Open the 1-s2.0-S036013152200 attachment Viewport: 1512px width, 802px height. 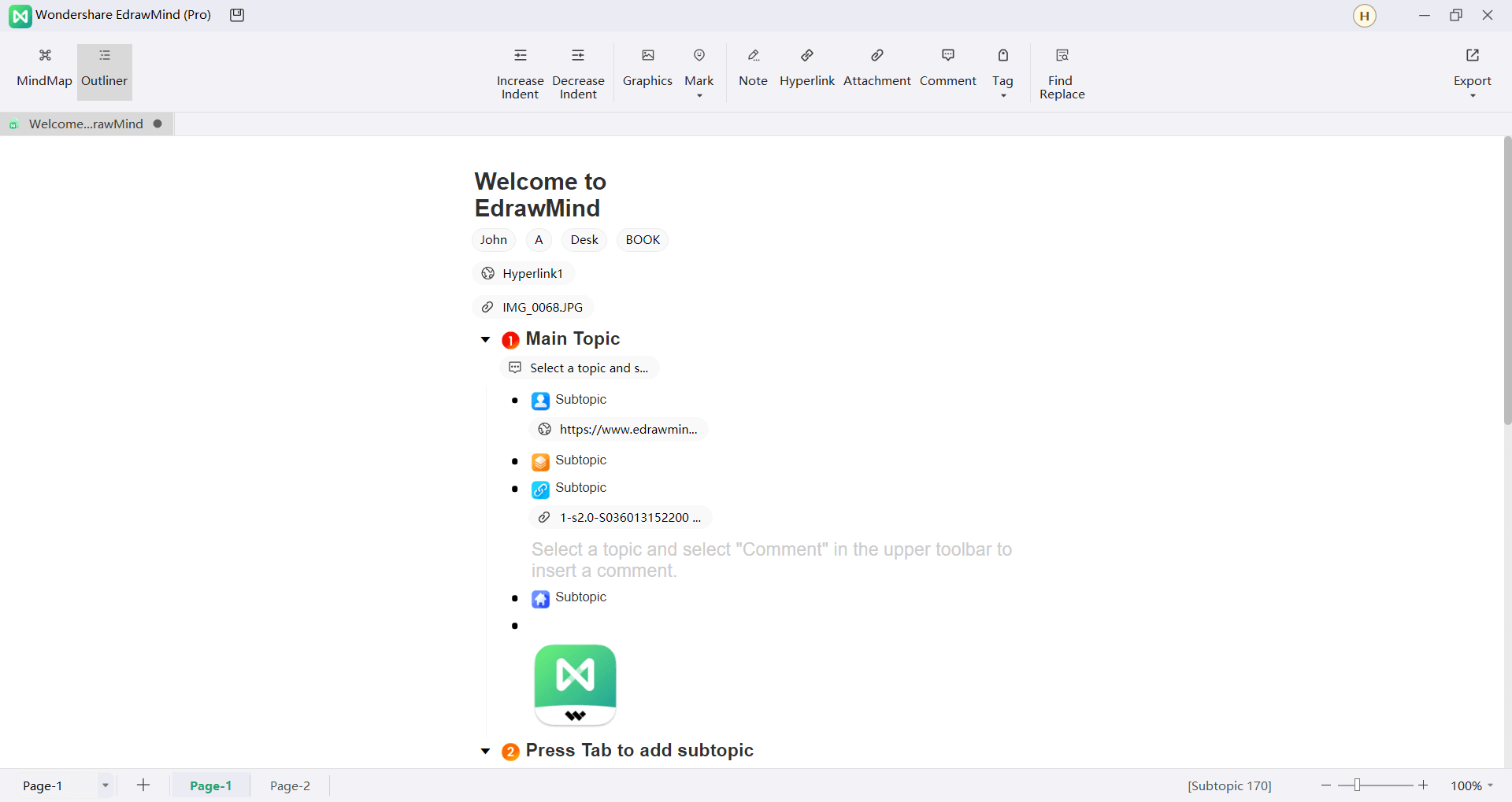(621, 517)
